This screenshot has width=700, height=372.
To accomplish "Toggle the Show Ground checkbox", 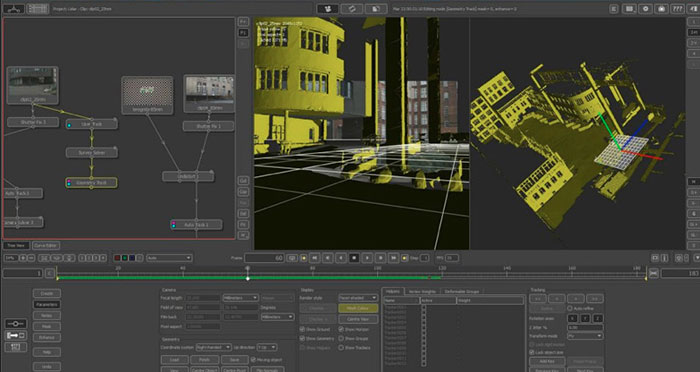I will pyautogui.click(x=303, y=329).
